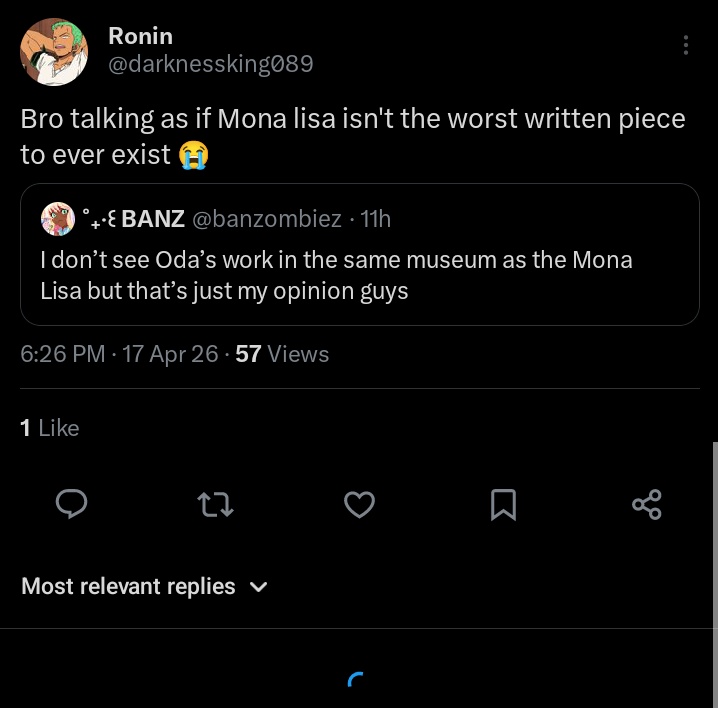718x708 pixels.
Task: Tap the crying emoji in tweet
Action: pos(192,156)
